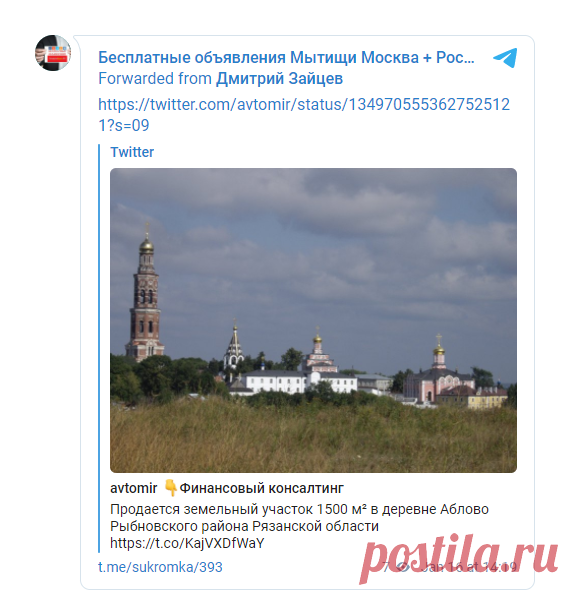Follow the twitter.com/avtomir status link
The image size is (578, 595).
tap(304, 115)
